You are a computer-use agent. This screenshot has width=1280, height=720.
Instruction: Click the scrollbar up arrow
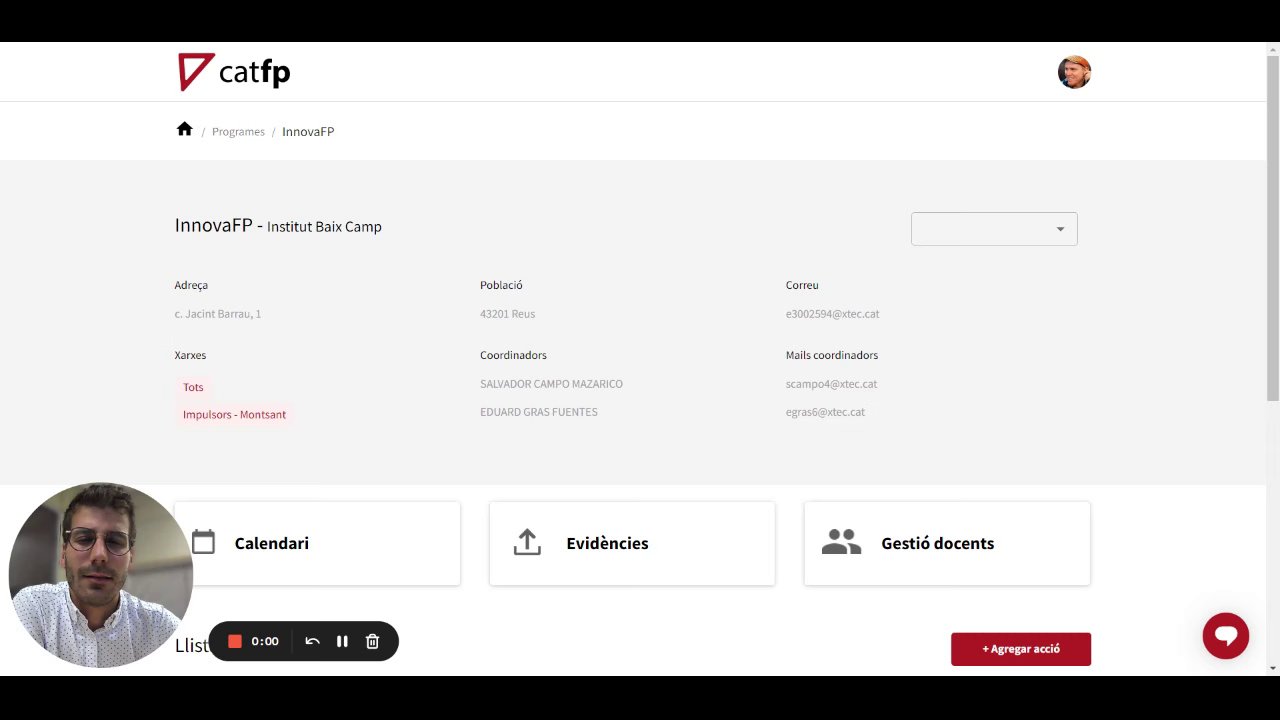pos(1273,49)
